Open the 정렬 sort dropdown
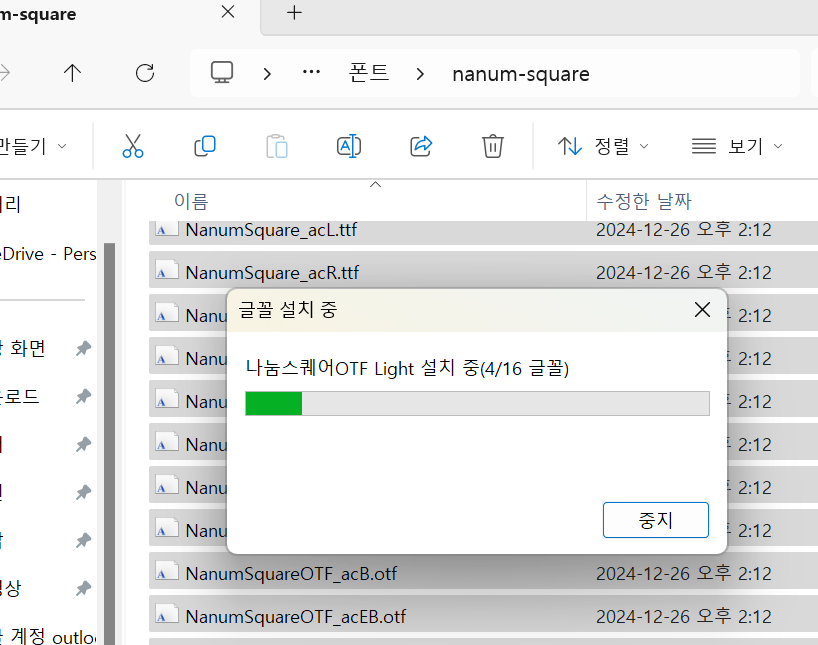This screenshot has height=645, width=818. [x=603, y=146]
